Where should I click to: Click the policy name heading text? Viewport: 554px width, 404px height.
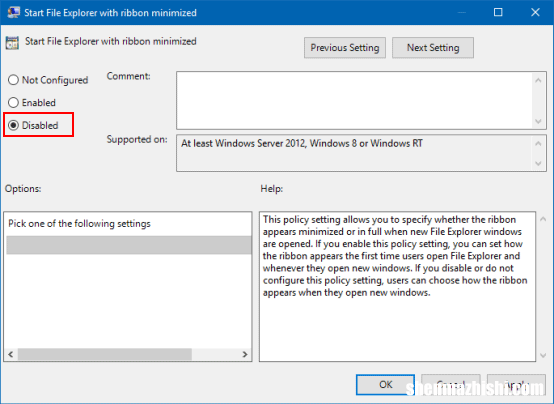click(x=111, y=41)
